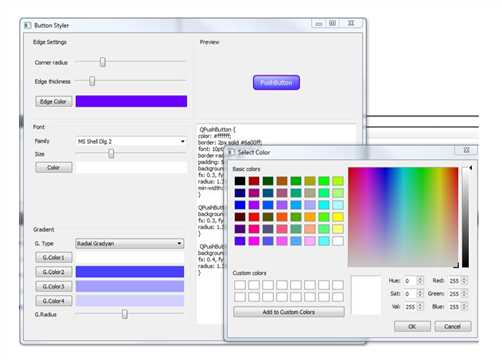Viewport: 502px width, 360px height.
Task: Open the Edge Color picker button
Action: pyautogui.click(x=54, y=101)
